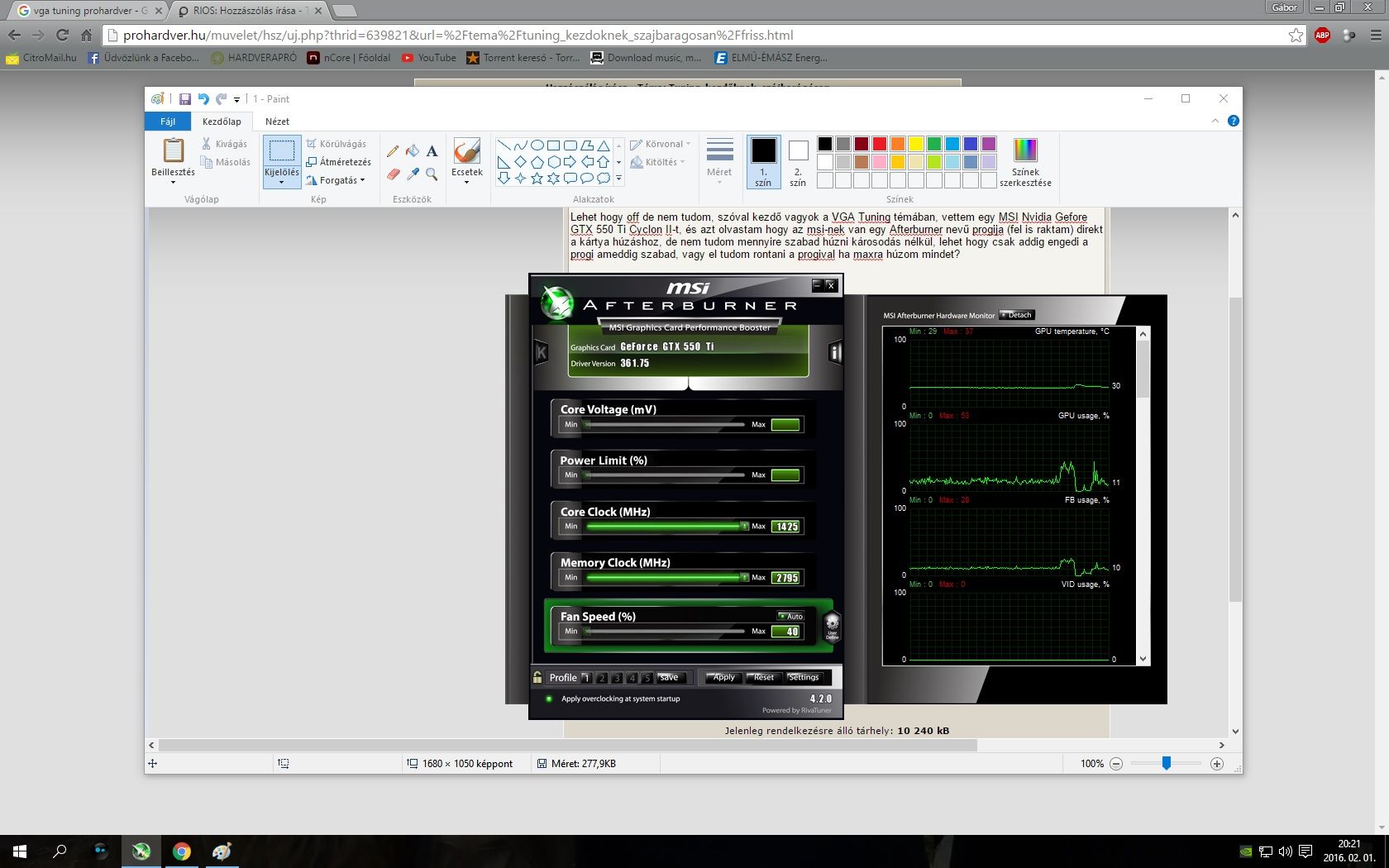The width and height of the screenshot is (1389, 868).
Task: Open the Chrome hamburger menu
Action: pyautogui.click(x=1376, y=35)
